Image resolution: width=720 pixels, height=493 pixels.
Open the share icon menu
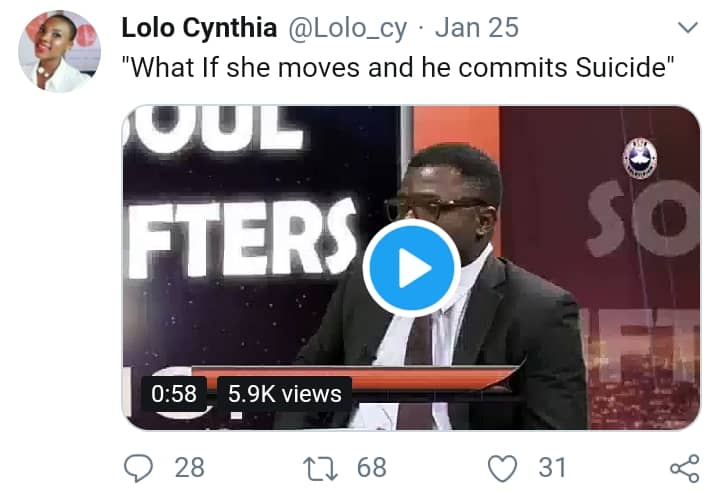tap(683, 466)
